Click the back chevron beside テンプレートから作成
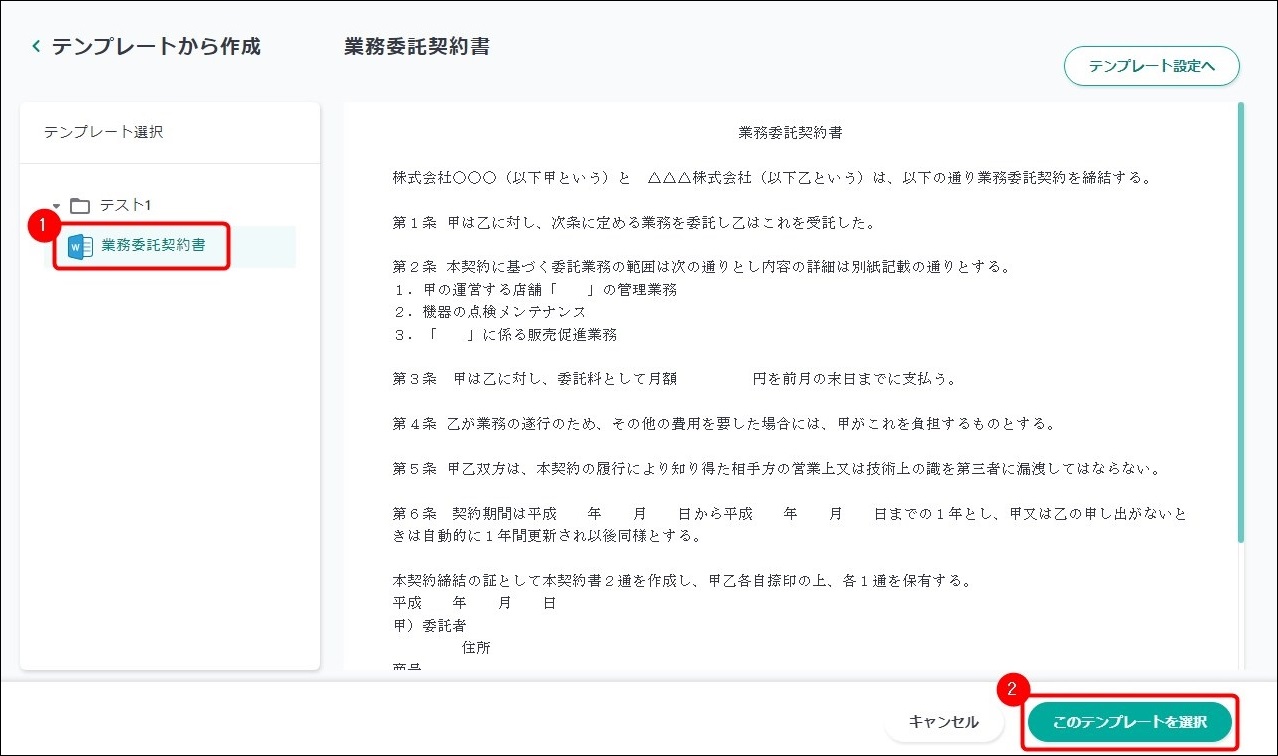The width and height of the screenshot is (1278, 756). click(37, 46)
